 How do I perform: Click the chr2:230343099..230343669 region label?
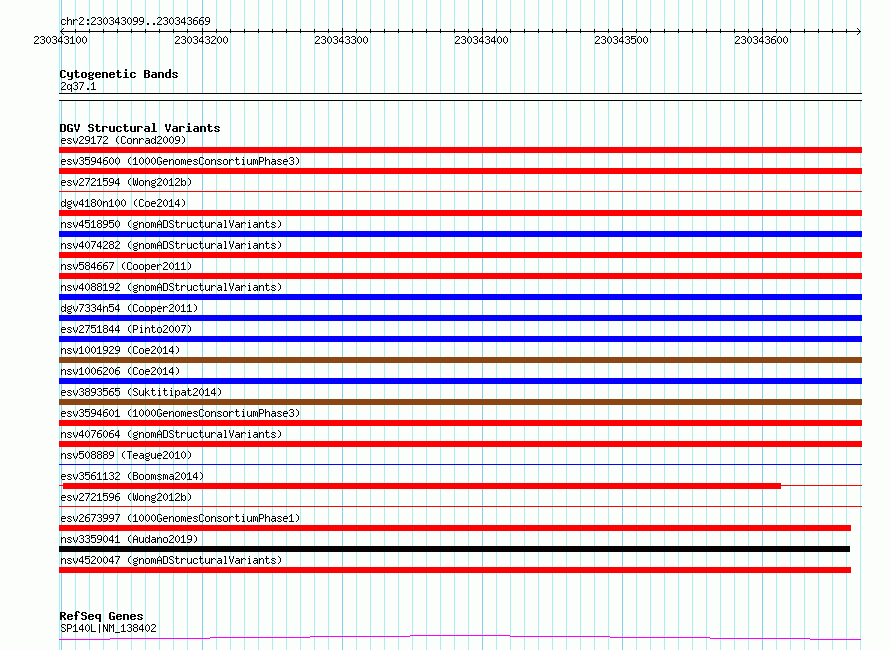135,21
